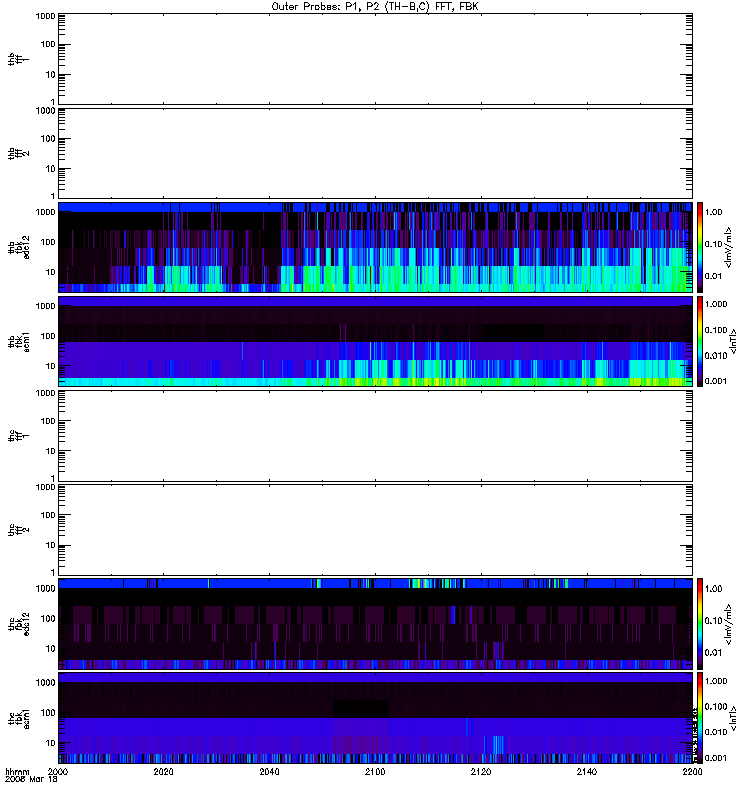750x800 pixels.
Task: Click the 2140 time axis label
Action: tap(587, 771)
